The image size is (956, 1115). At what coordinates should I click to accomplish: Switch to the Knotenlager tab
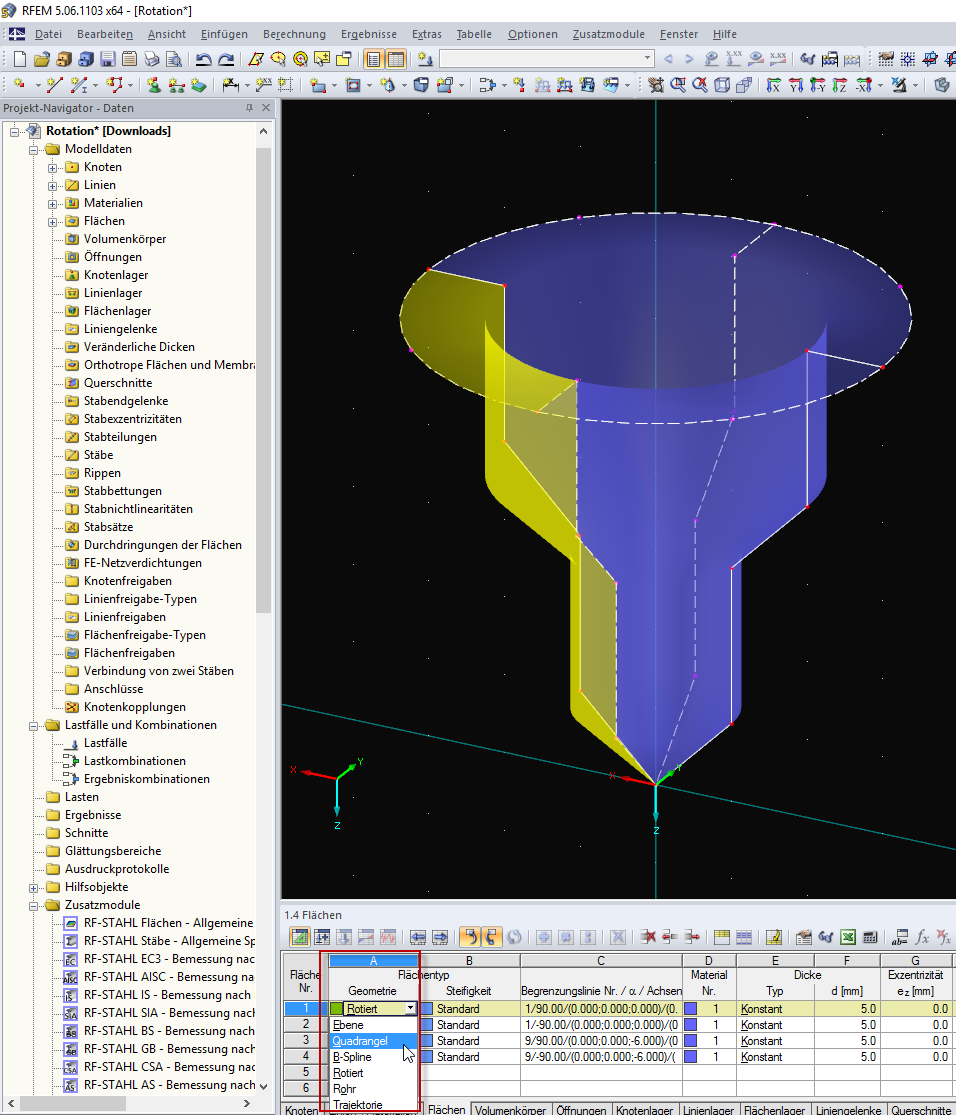pyautogui.click(x=644, y=1109)
